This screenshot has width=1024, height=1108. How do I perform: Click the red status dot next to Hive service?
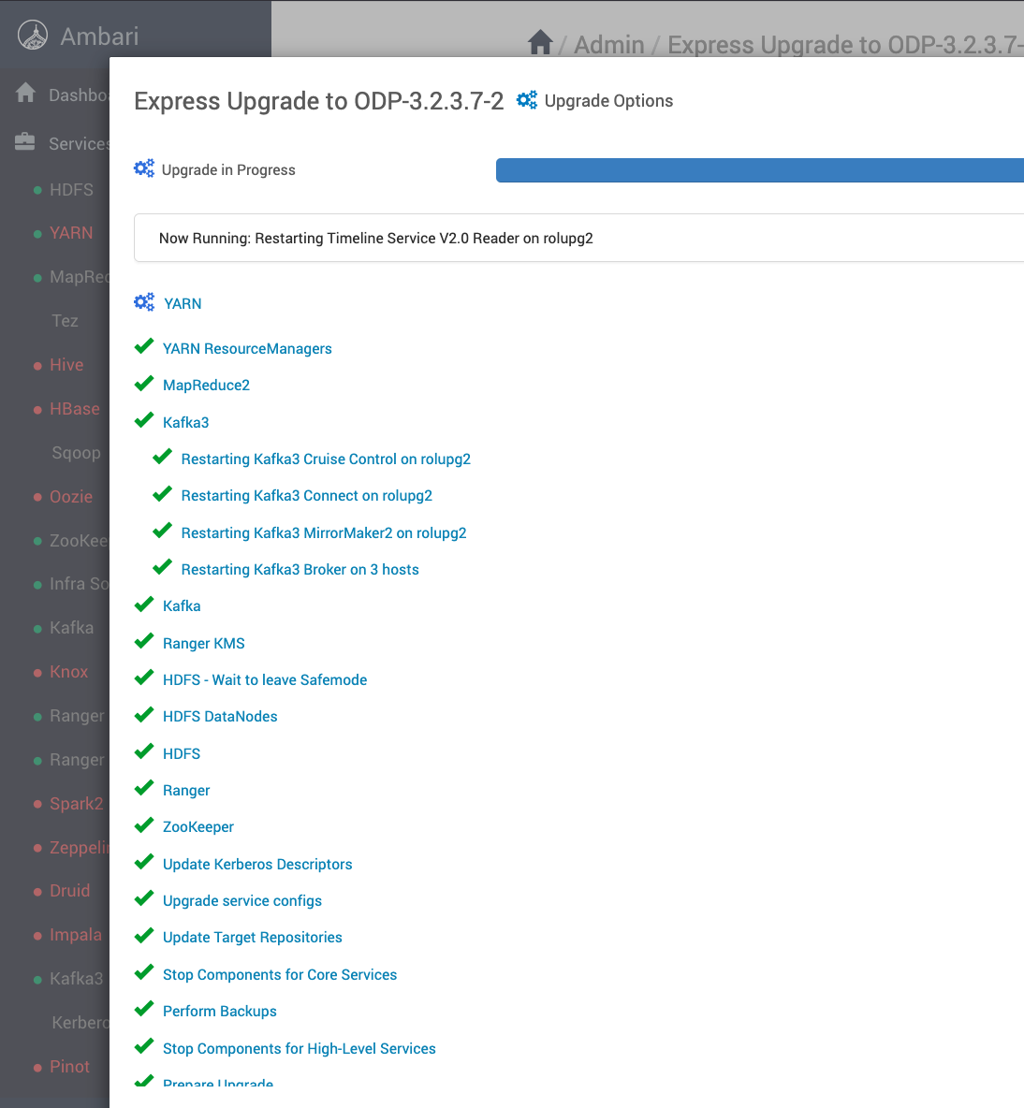click(x=37, y=366)
